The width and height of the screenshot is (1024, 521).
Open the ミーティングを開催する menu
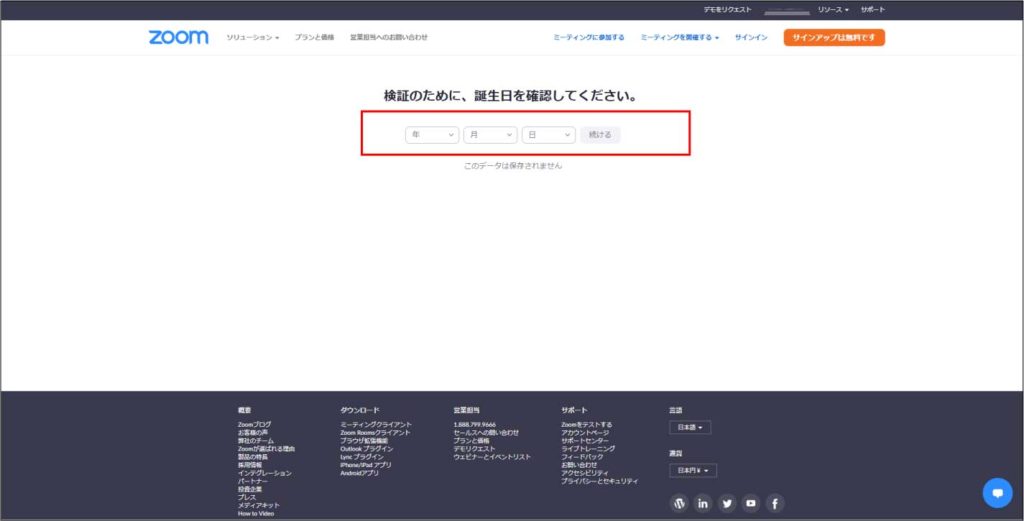680,37
